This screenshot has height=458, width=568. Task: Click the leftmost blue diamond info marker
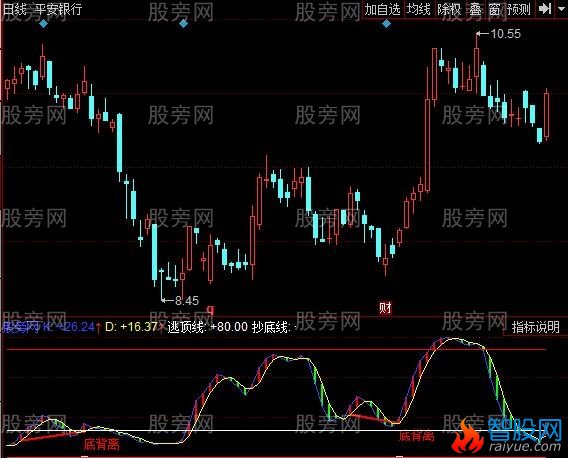(43, 24)
